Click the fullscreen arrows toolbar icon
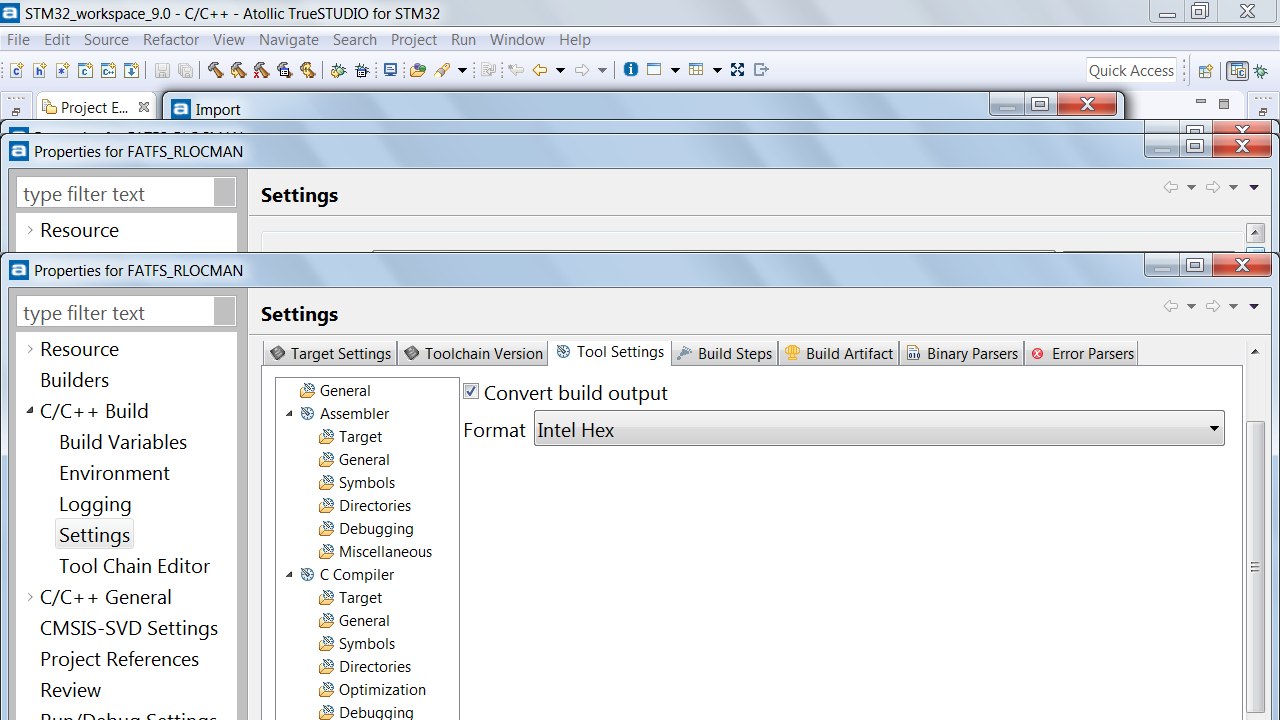Screen dimensions: 1280x720 coord(737,70)
